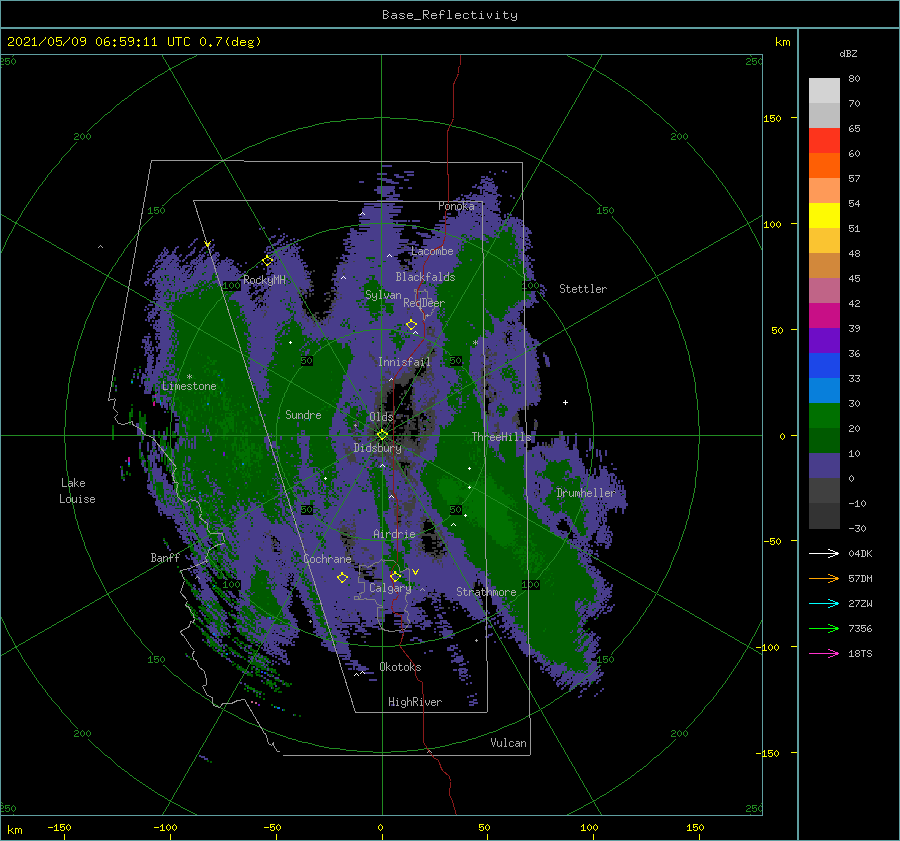Click the 80 value on the dBZ scale
The height and width of the screenshot is (841, 900).
[x=854, y=79]
